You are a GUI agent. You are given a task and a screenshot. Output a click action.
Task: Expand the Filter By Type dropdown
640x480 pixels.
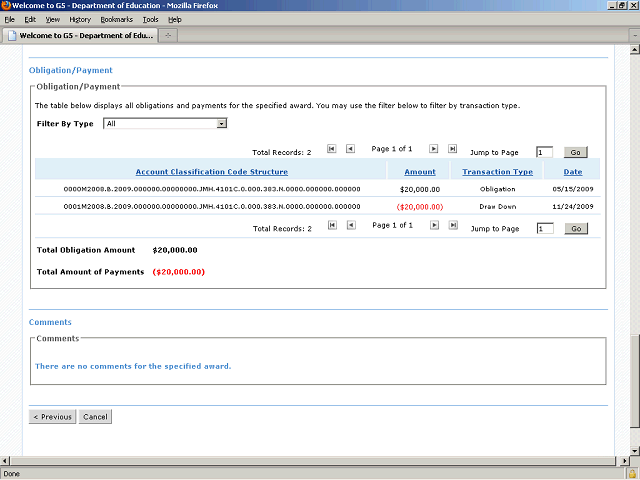222,124
